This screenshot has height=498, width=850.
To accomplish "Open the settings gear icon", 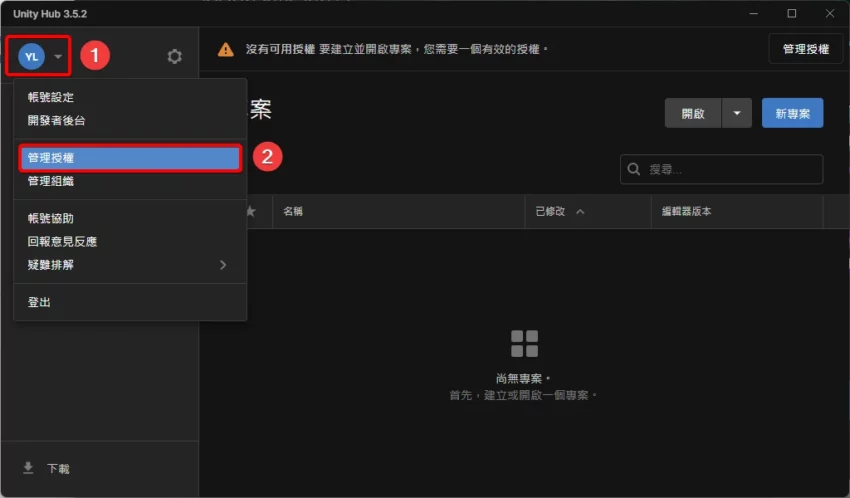I will tap(174, 57).
